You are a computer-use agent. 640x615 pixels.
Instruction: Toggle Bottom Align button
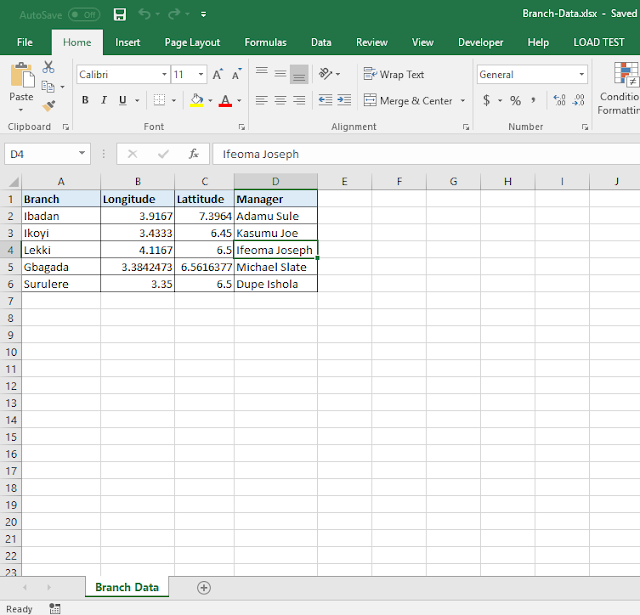click(299, 74)
